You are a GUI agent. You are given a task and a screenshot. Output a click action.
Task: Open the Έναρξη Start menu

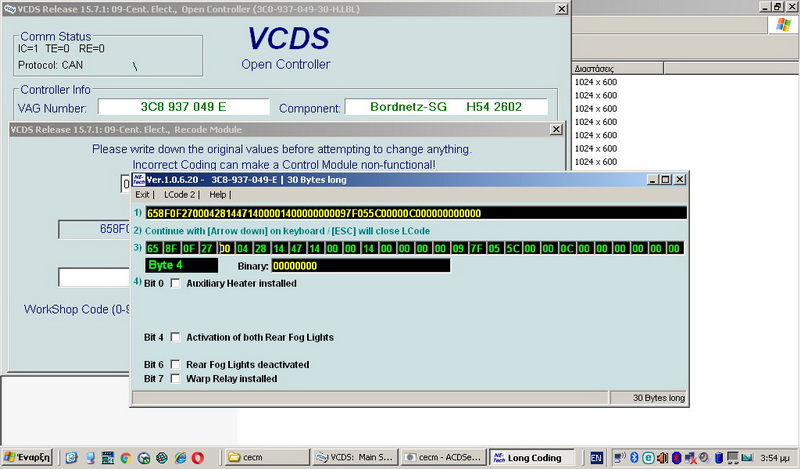(27, 457)
